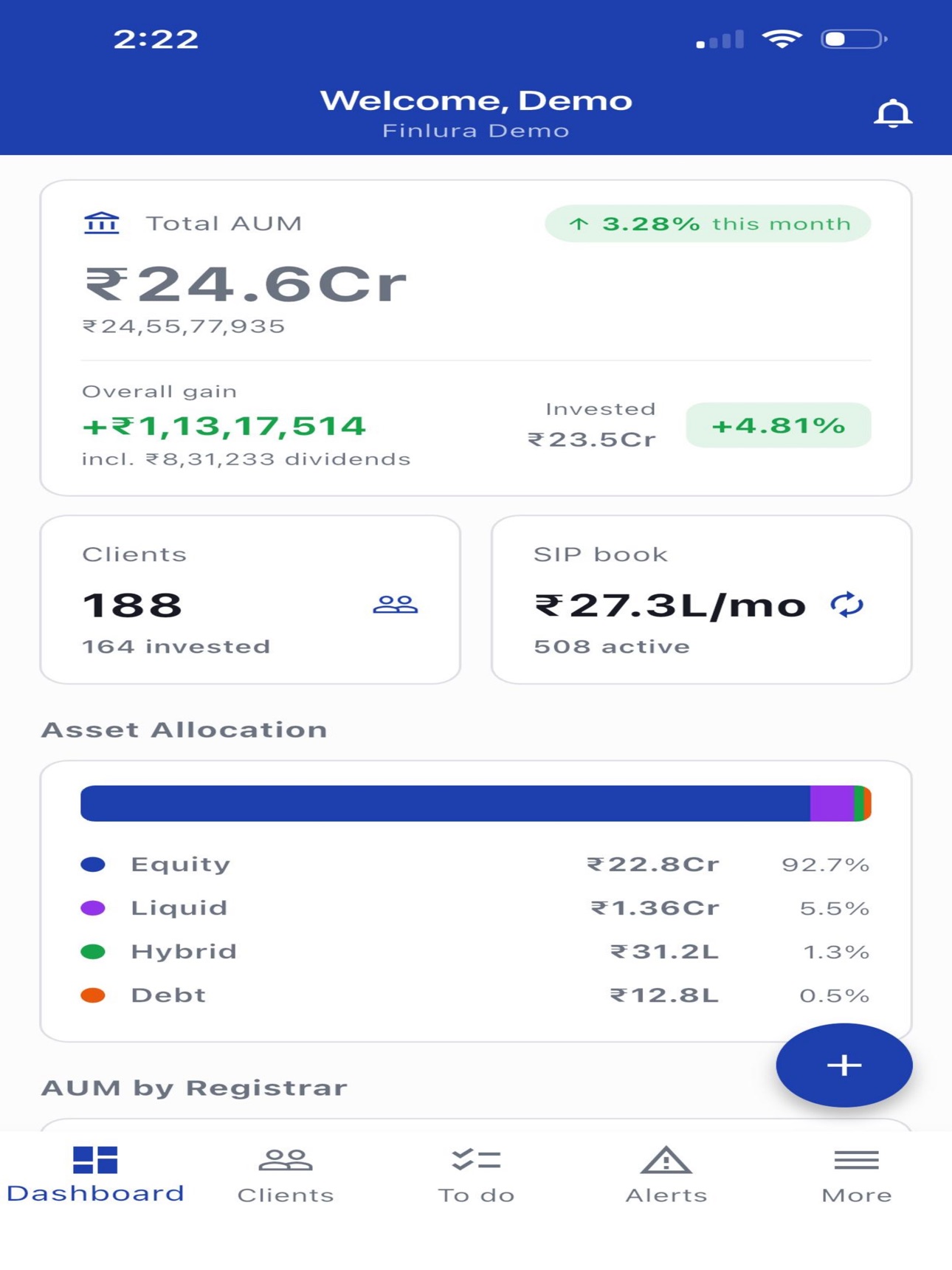Tap the green Hybrid legend dot

click(x=93, y=952)
